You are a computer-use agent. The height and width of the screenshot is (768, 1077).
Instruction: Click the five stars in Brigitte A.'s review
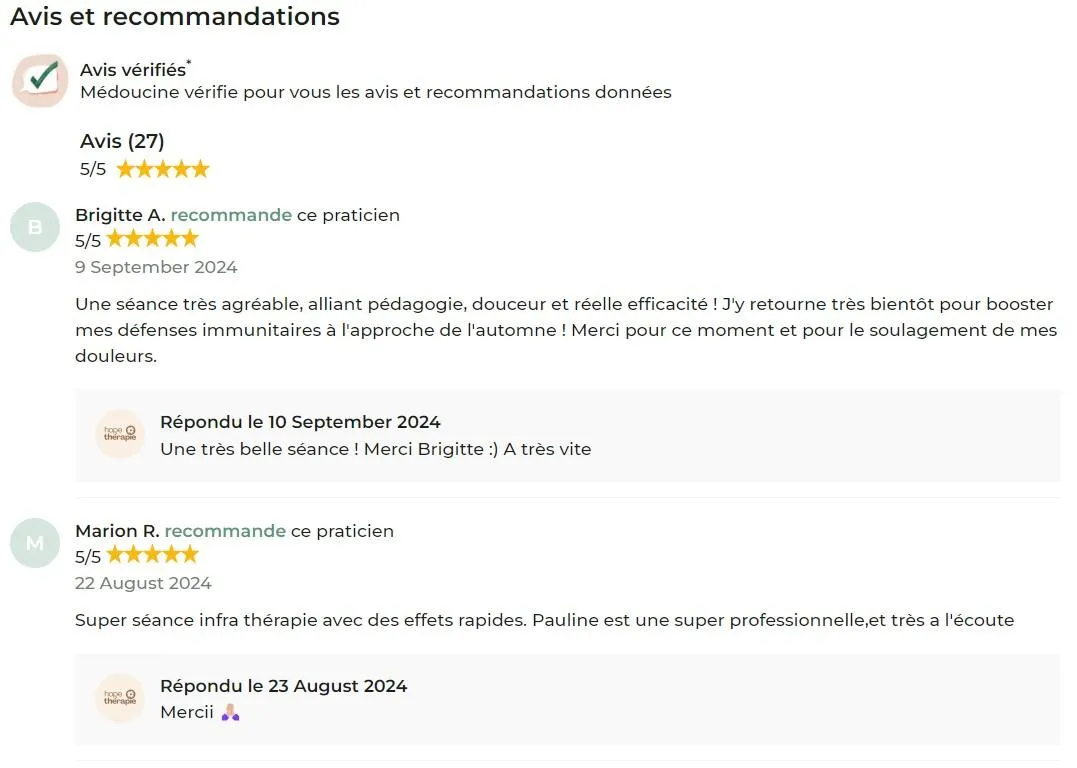152,239
